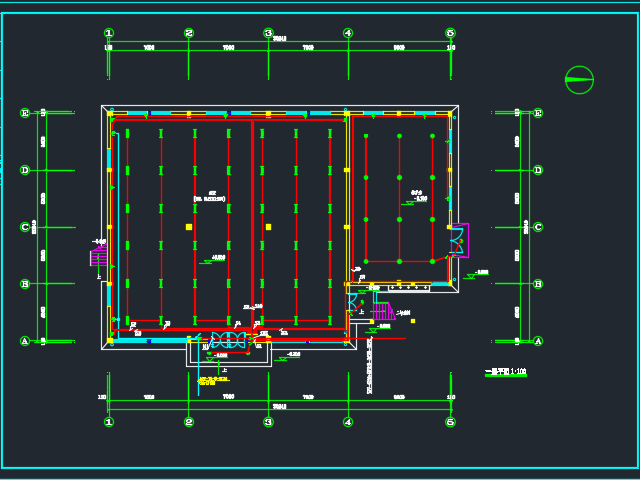Select grid bubble 1 above the plan
The width and height of the screenshot is (640, 480).
pos(109,33)
